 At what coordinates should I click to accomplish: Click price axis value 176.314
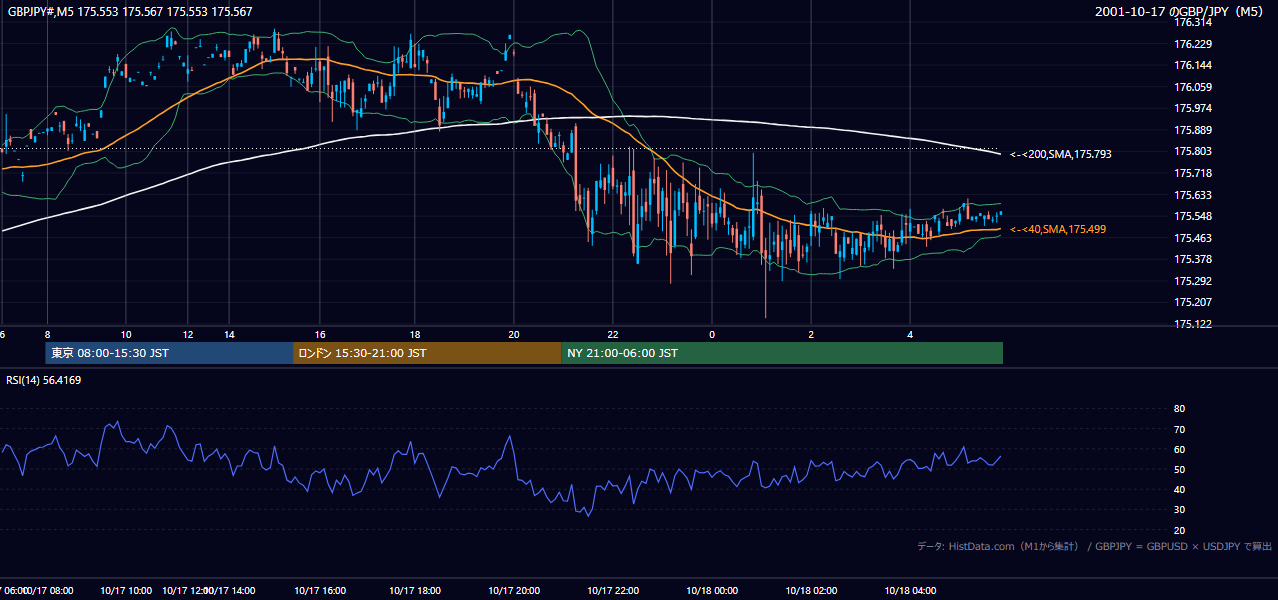1193,22
